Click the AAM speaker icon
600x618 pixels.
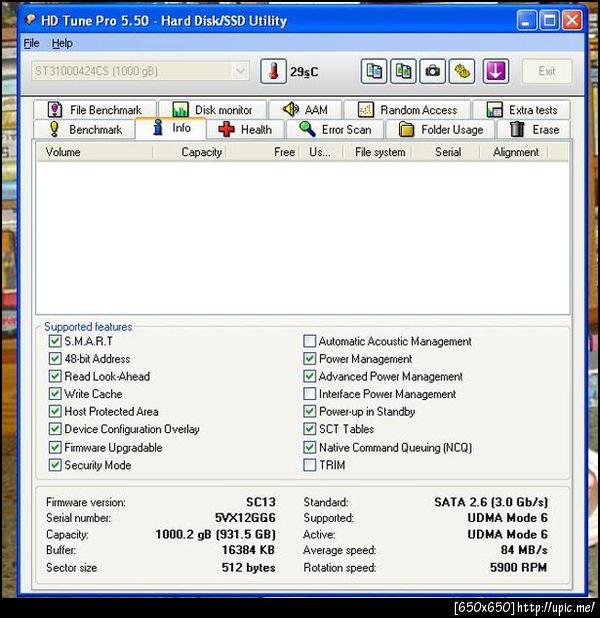tap(291, 109)
